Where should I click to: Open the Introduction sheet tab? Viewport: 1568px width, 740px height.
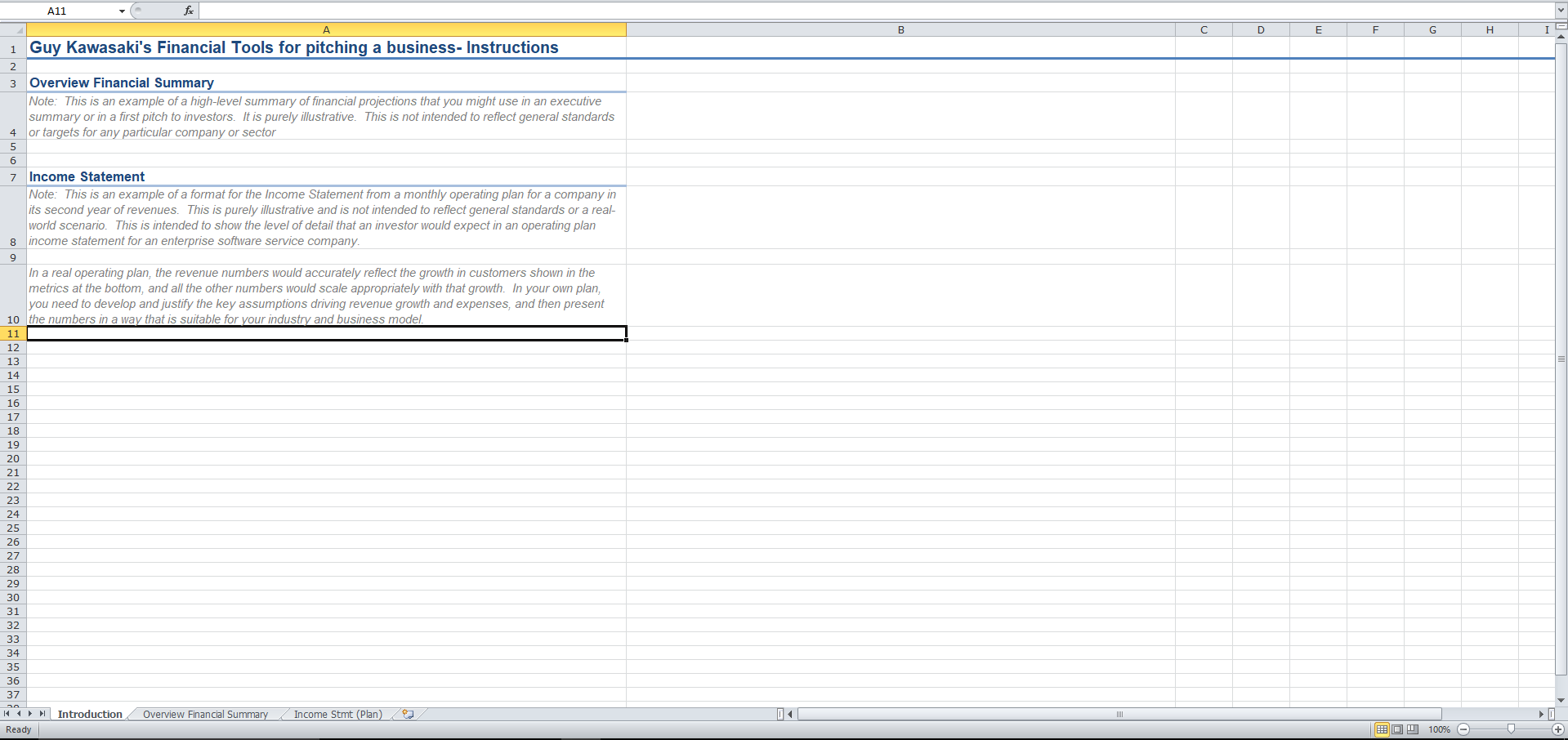(x=90, y=714)
